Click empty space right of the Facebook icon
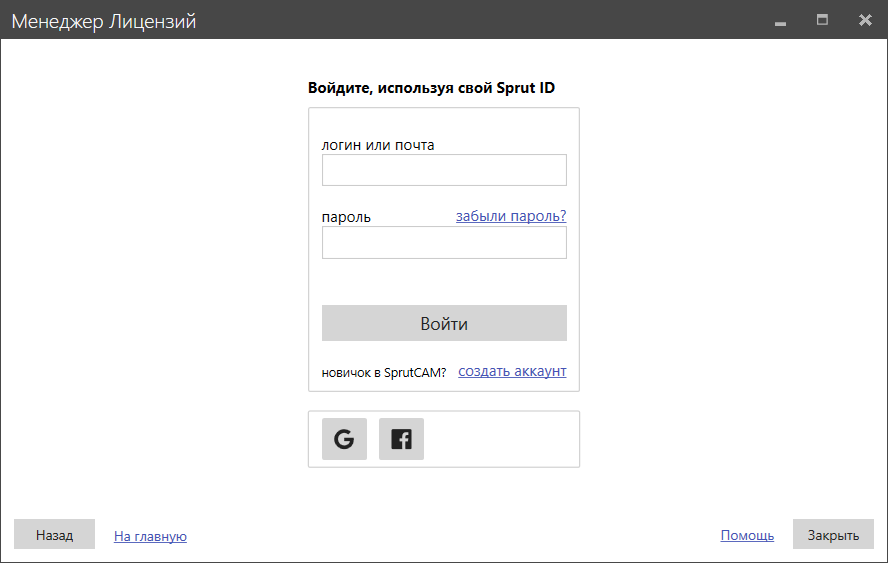The height and width of the screenshot is (563, 888). tap(500, 439)
